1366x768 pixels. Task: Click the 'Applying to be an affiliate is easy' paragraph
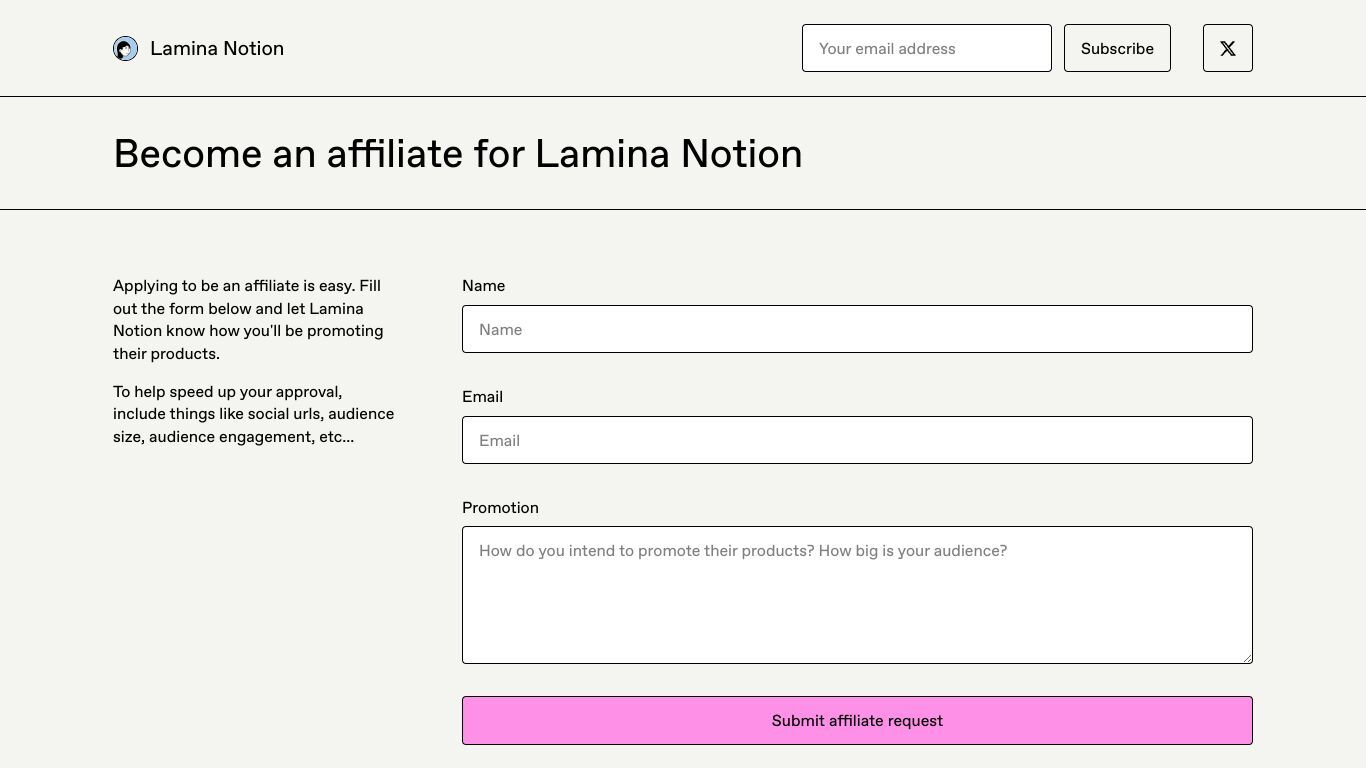coord(248,320)
